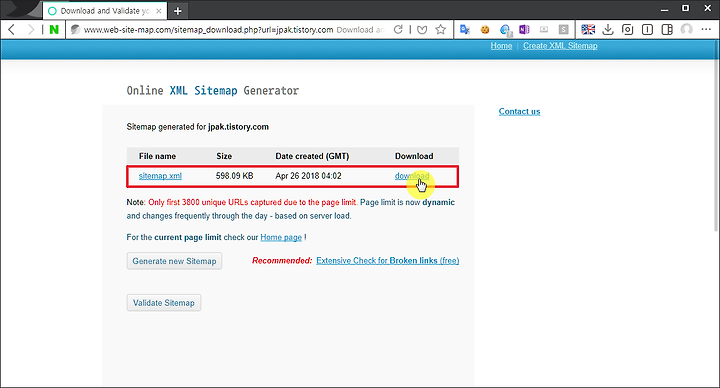
Task: Open the OneNote clipper extension
Action: click(x=524, y=30)
